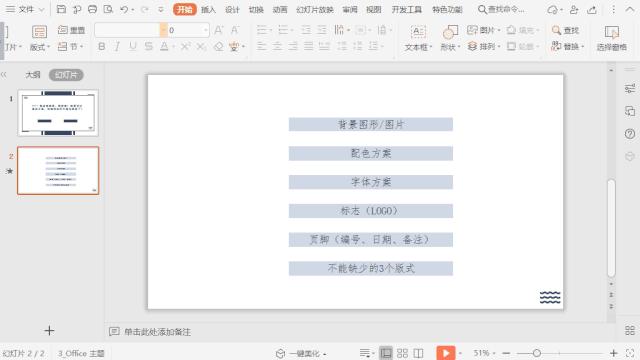Collapse the ribbon with the up chevron

pos(630,9)
